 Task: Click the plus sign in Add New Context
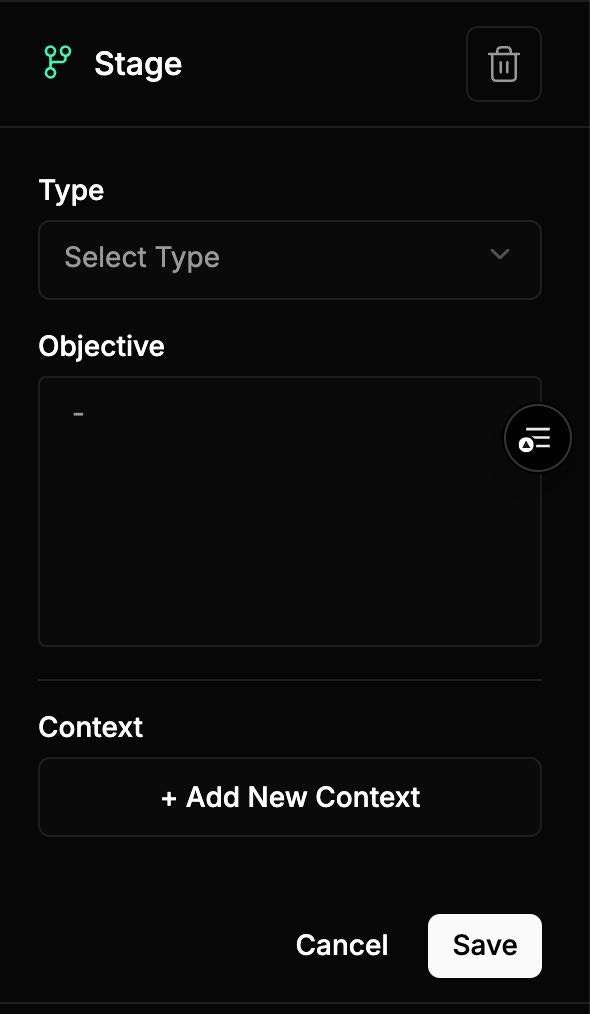point(169,798)
